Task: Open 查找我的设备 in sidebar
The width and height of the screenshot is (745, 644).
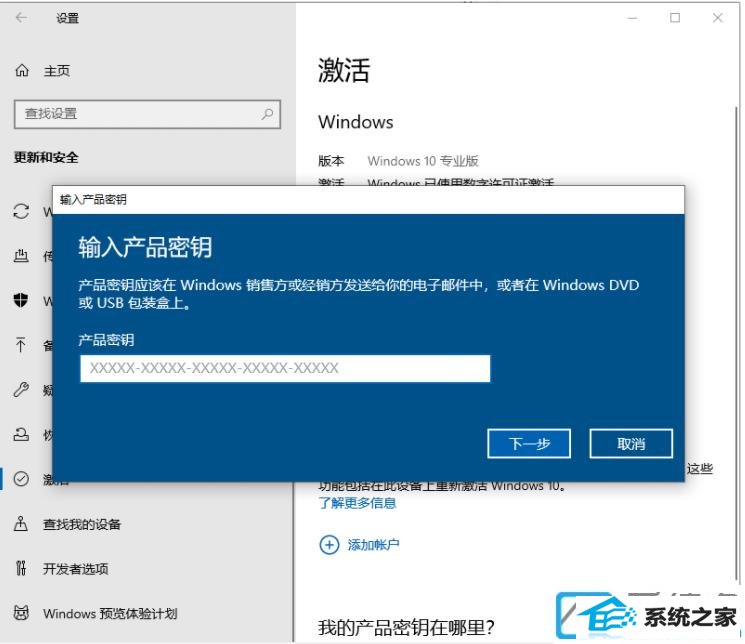Action: [x=82, y=524]
